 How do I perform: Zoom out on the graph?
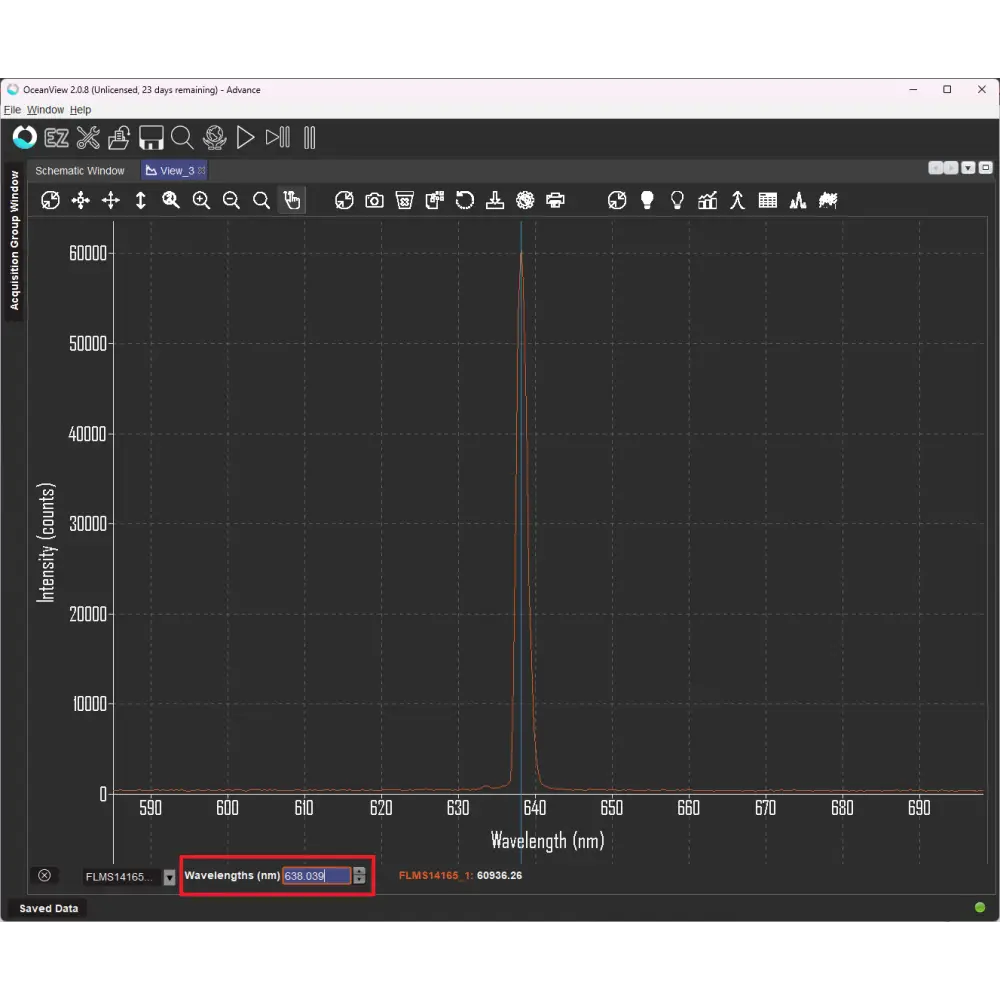pyautogui.click(x=232, y=200)
